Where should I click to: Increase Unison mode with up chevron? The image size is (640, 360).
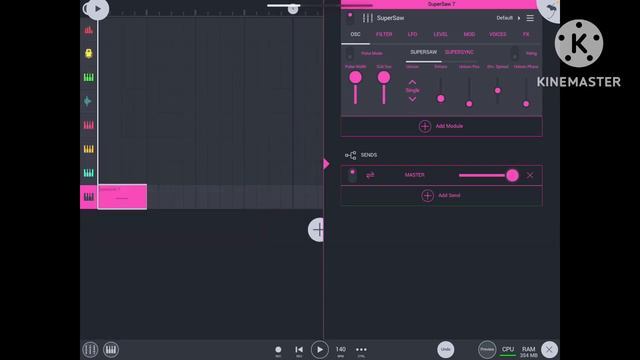pos(412,82)
